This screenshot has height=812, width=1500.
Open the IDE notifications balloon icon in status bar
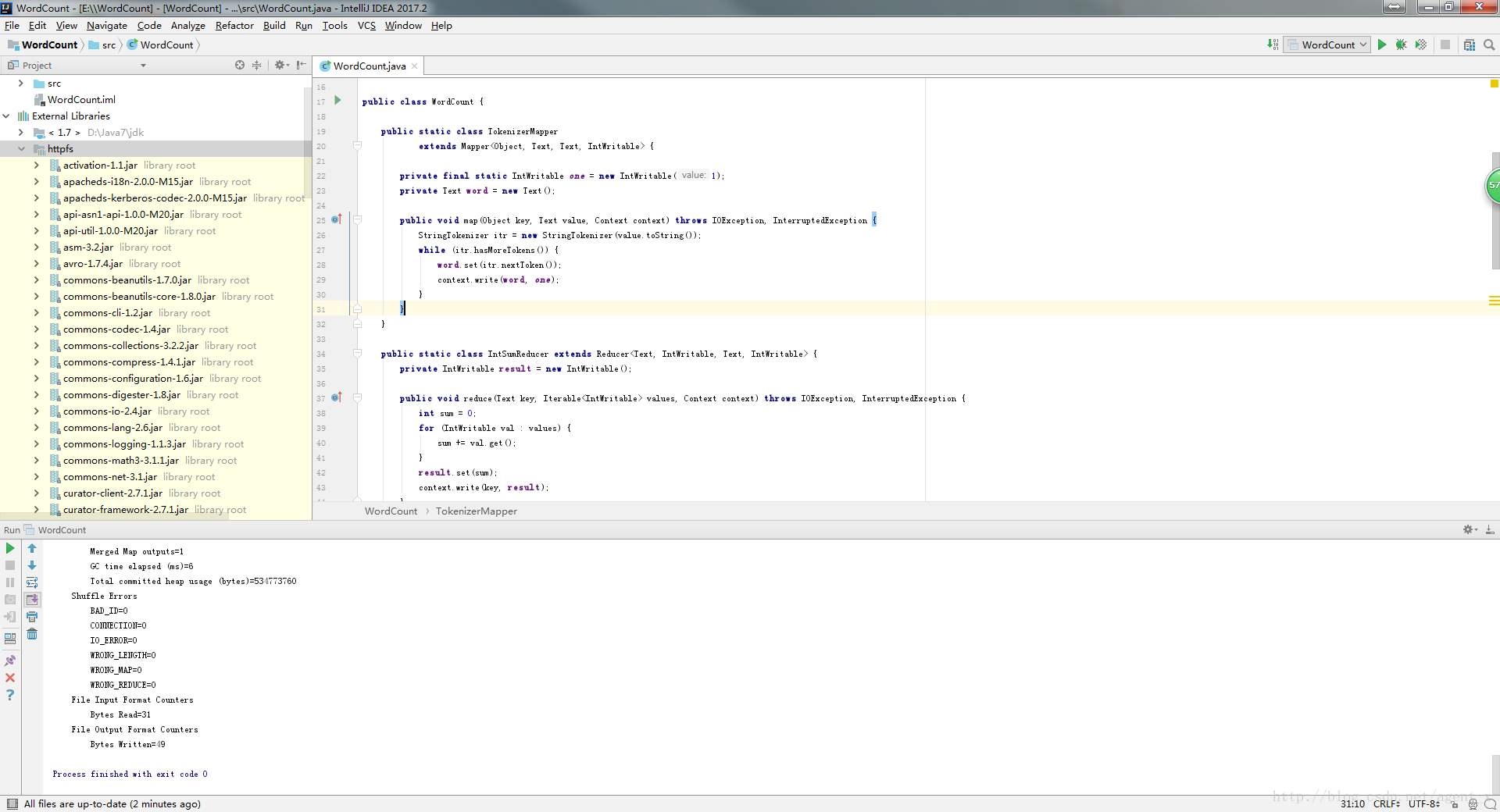[1490, 803]
